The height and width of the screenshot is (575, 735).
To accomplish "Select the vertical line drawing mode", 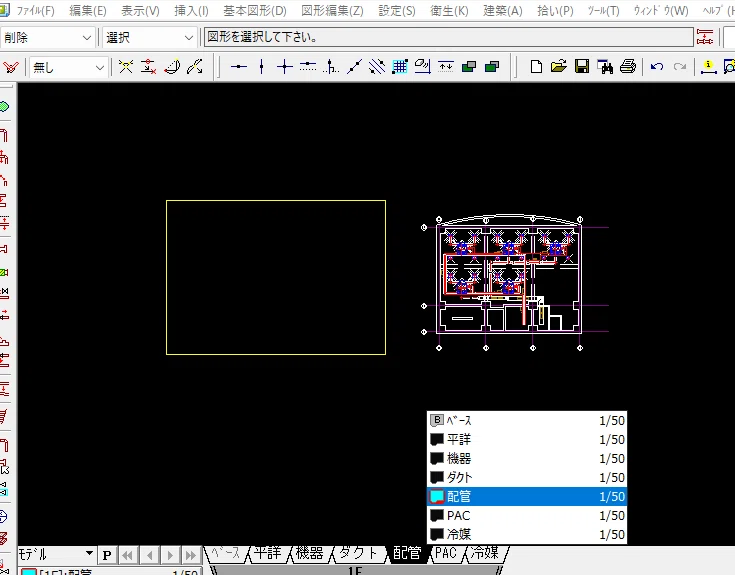I will coord(262,67).
